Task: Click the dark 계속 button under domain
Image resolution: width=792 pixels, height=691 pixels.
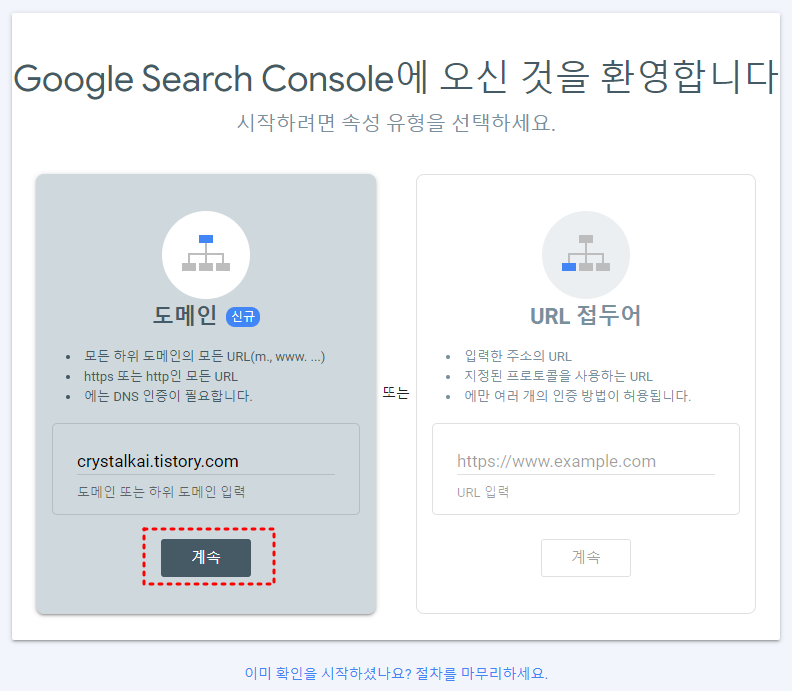Action: coord(206,558)
